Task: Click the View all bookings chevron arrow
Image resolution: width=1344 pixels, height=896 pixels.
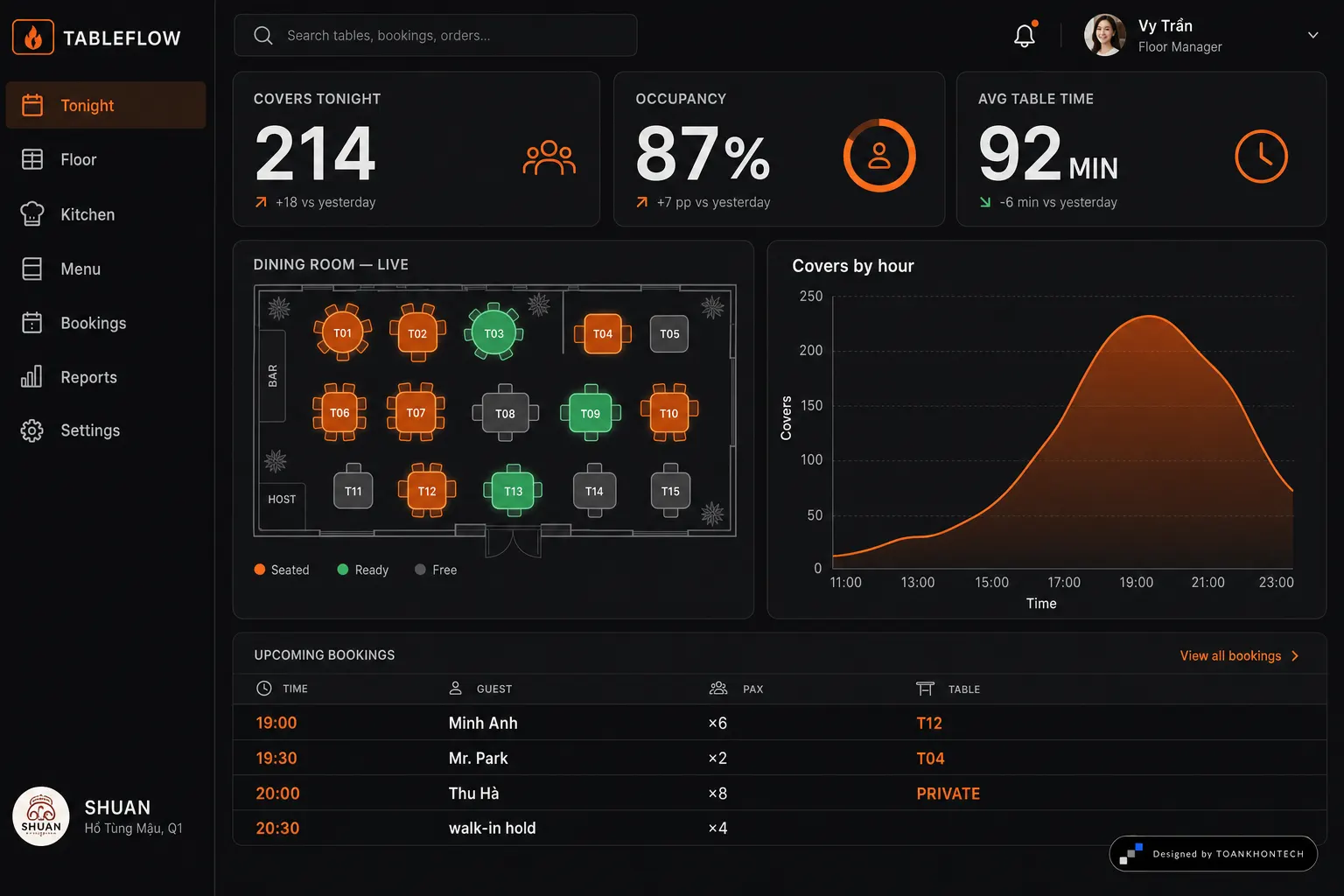Action: tap(1295, 655)
